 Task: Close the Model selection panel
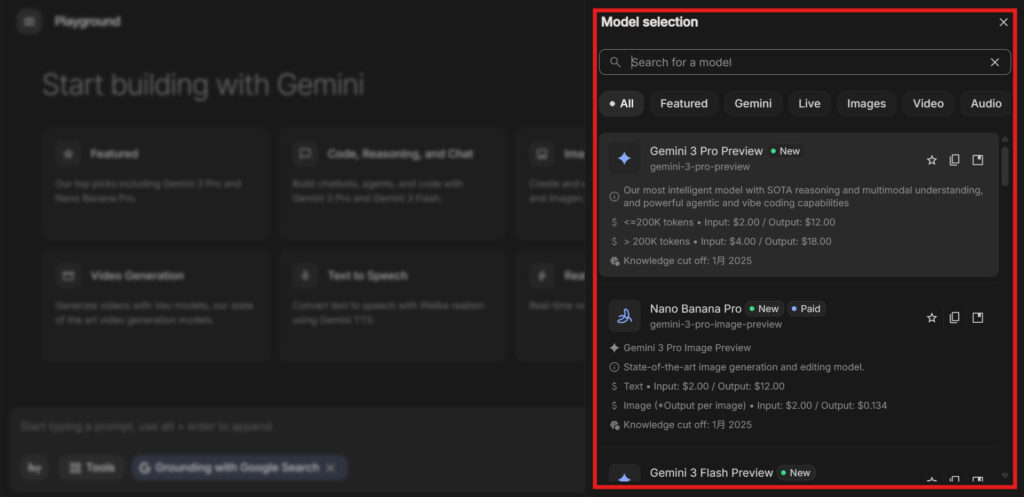click(1003, 22)
